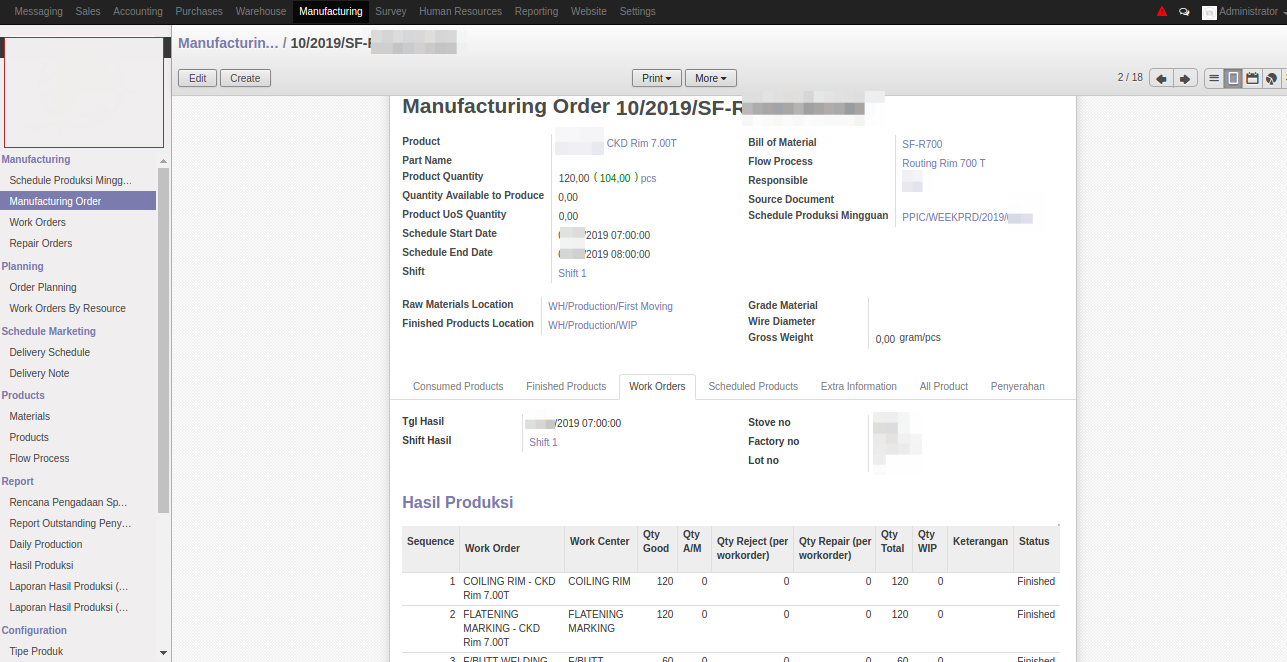Click the red warning triangle icon
Image resolution: width=1287 pixels, height=662 pixels.
click(x=1161, y=12)
